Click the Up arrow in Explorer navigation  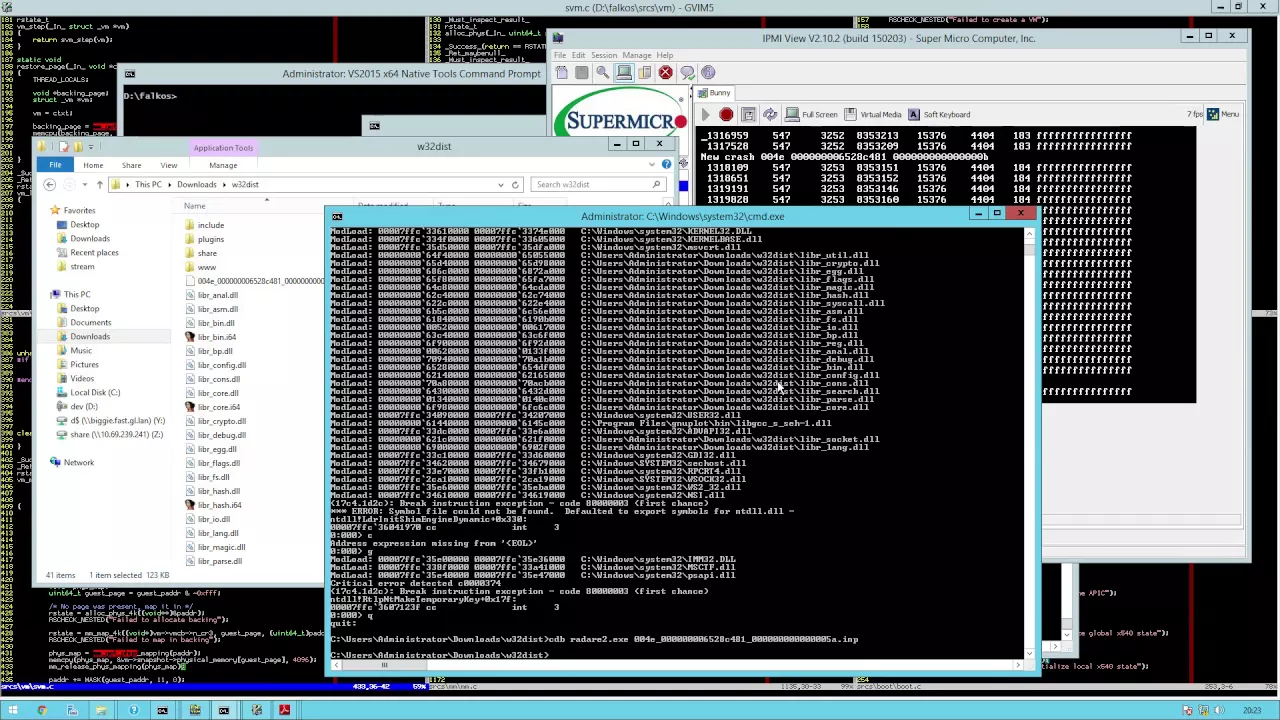(99, 184)
